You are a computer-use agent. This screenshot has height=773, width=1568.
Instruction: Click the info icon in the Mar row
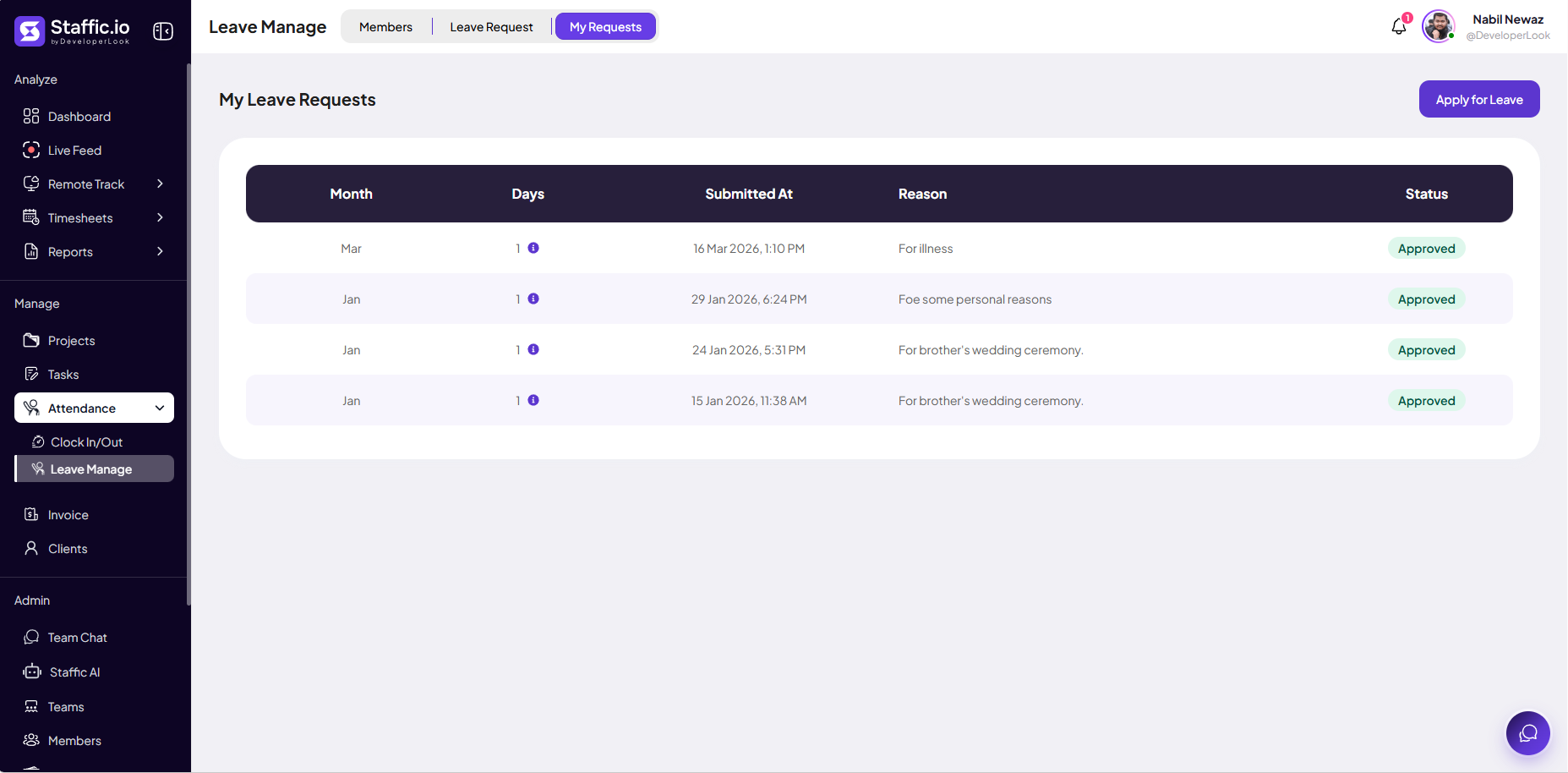[x=533, y=248]
